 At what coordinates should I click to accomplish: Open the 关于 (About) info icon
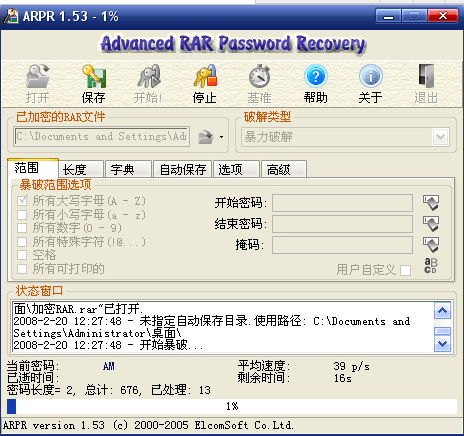click(370, 77)
